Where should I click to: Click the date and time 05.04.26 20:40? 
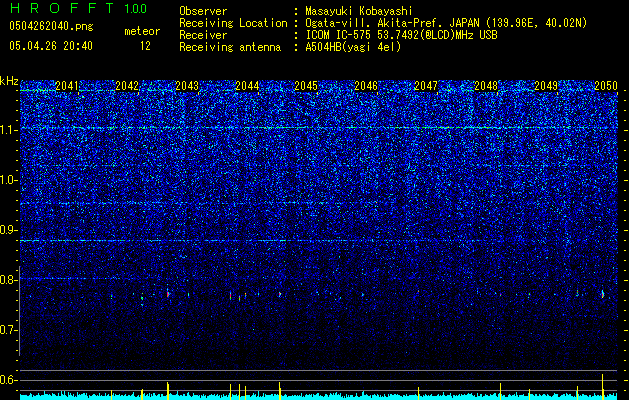[51, 46]
